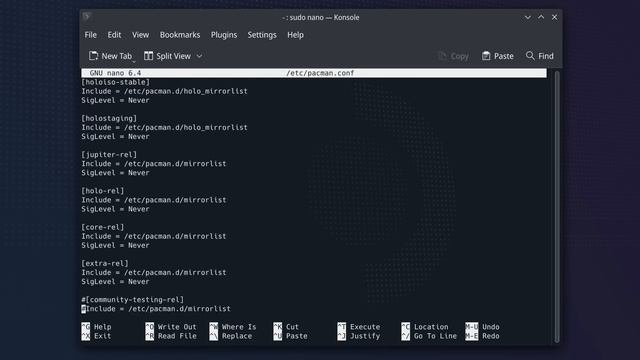Click the ^K Cut shortcut

coord(286,327)
